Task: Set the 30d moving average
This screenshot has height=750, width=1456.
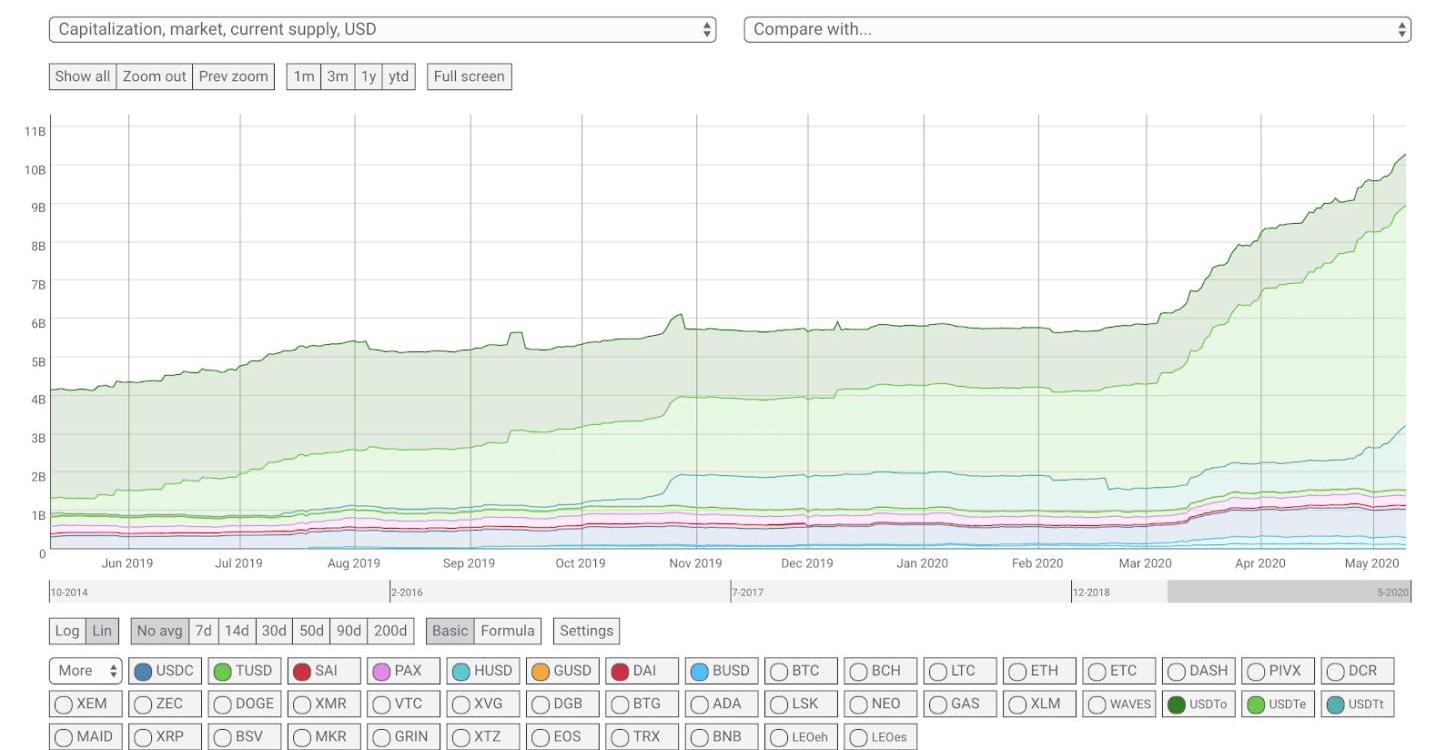Action: [273, 631]
